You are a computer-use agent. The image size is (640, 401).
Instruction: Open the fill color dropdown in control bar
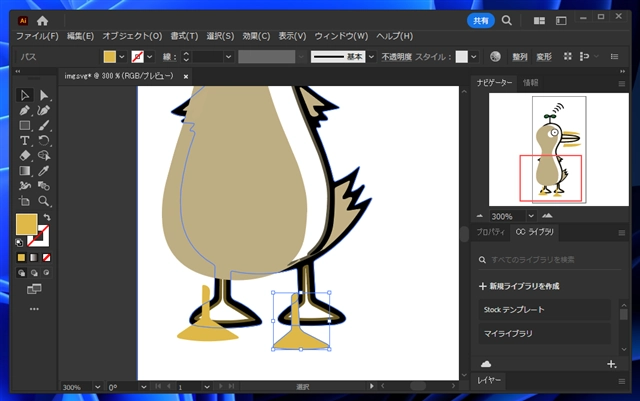pyautogui.click(x=125, y=57)
